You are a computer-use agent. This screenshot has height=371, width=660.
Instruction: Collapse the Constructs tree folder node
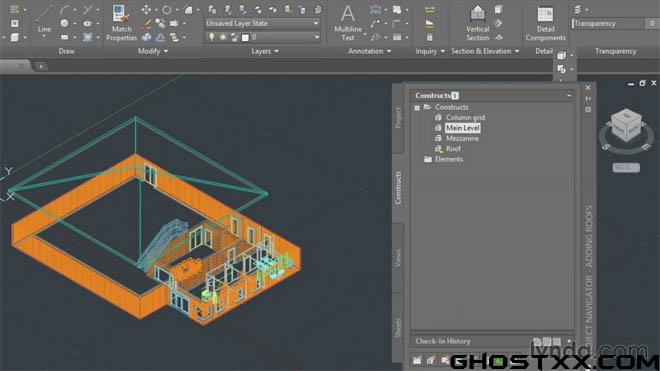(417, 108)
